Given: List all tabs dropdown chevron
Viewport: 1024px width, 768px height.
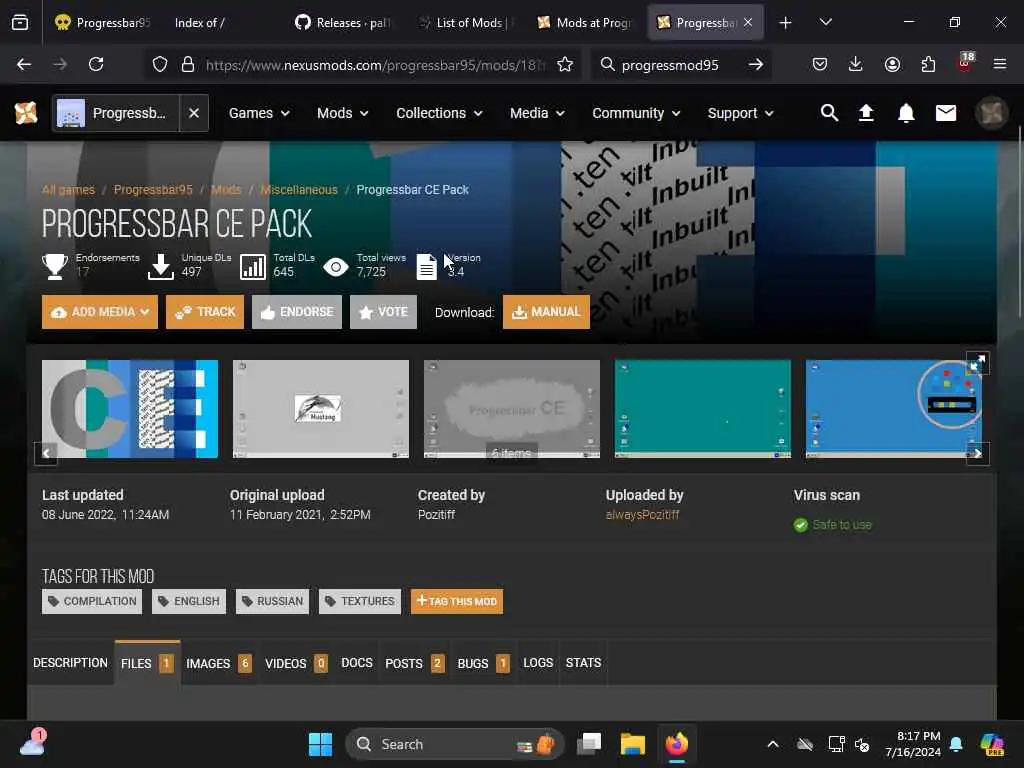Looking at the screenshot, I should tap(825, 23).
